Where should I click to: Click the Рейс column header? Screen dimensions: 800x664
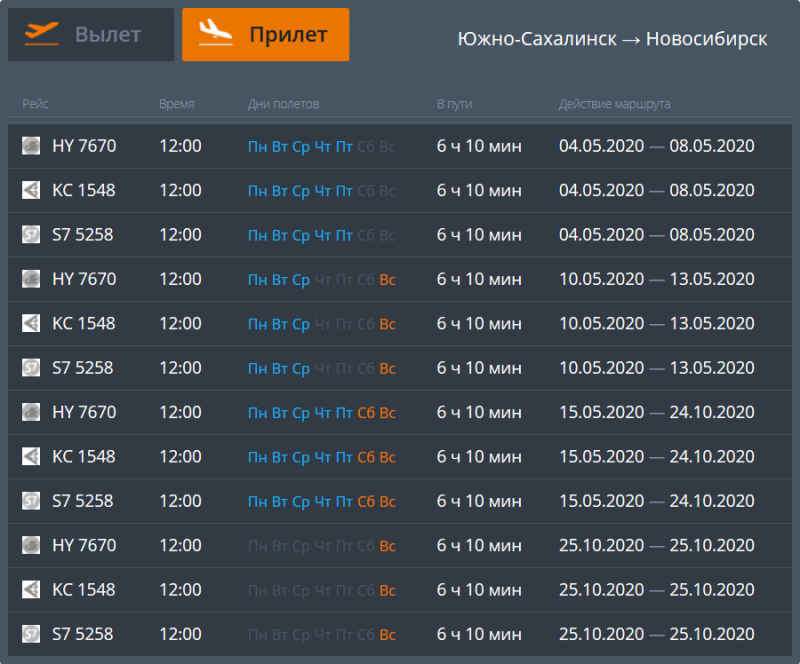pyautogui.click(x=35, y=104)
